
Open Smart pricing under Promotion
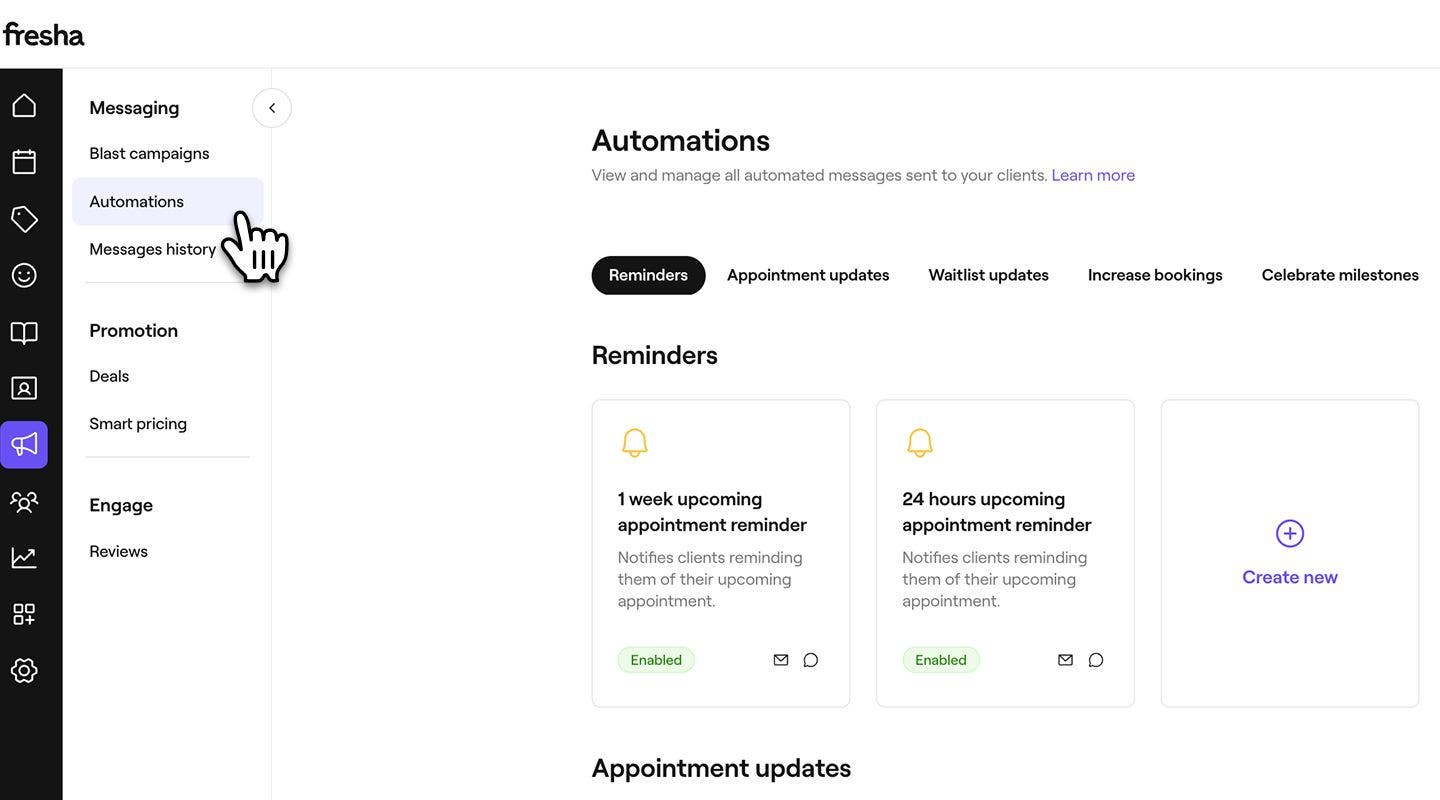[138, 424]
